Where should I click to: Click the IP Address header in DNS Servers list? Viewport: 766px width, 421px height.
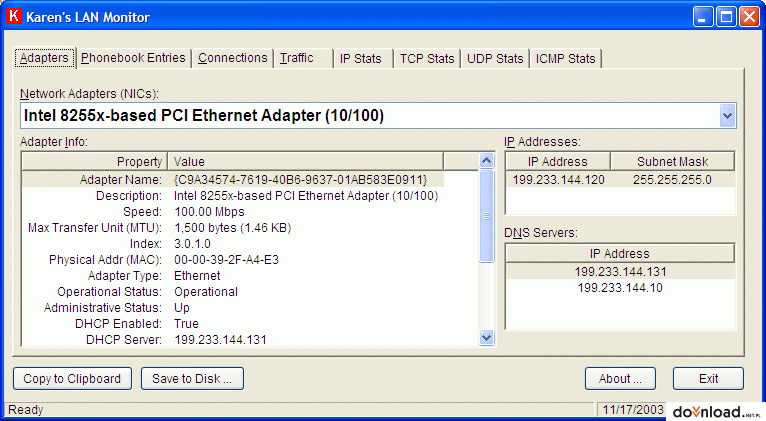(x=620, y=253)
